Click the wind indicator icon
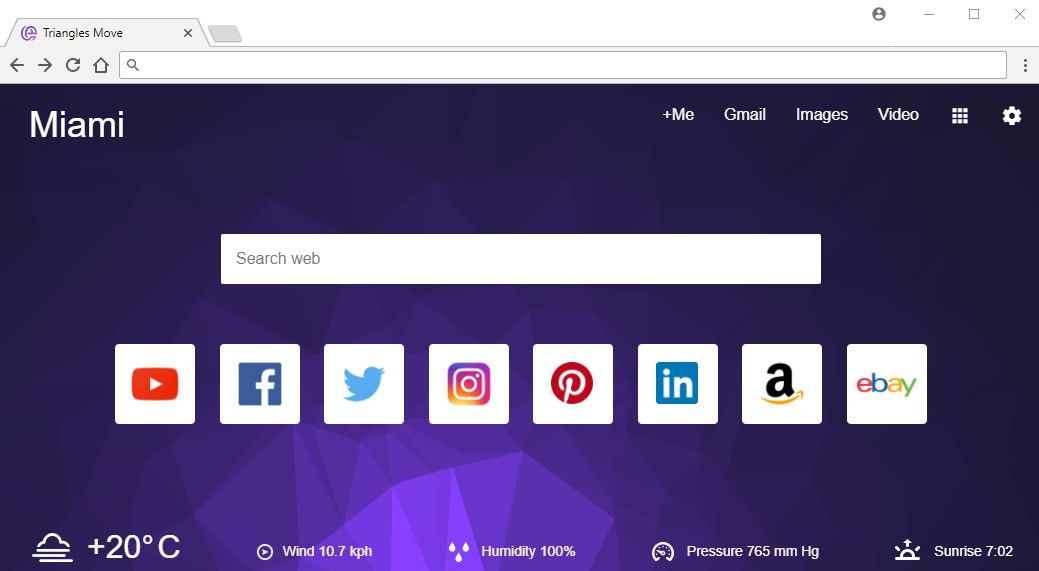This screenshot has width=1039, height=571. [x=264, y=552]
